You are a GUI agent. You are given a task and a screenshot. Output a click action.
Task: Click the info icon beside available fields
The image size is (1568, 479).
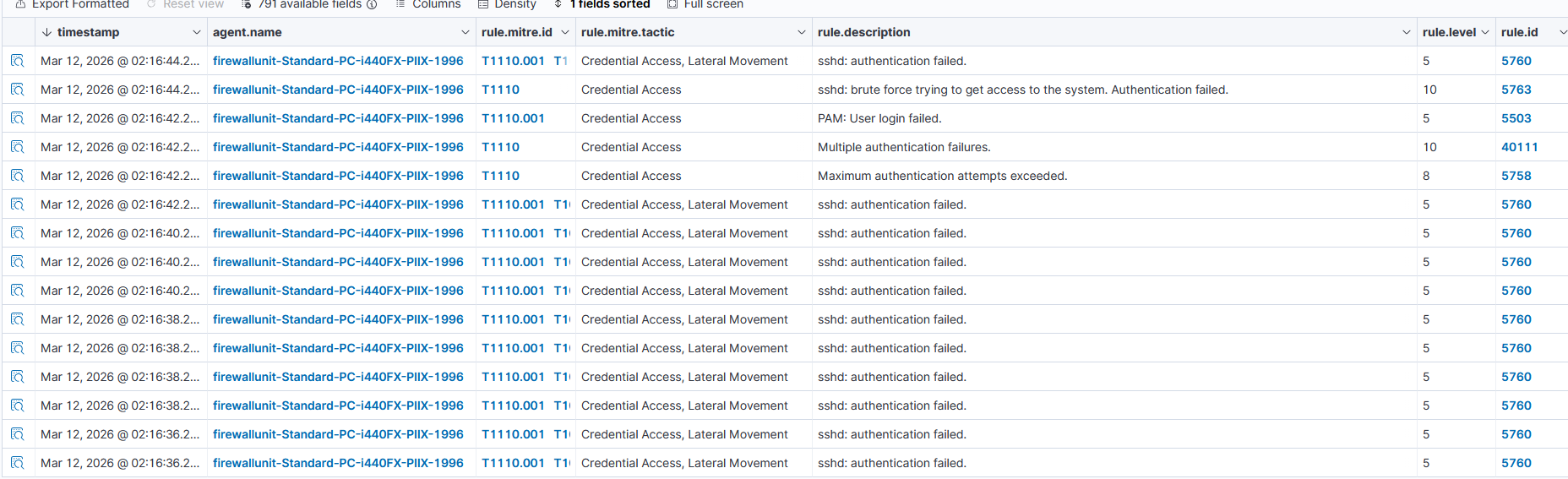[372, 4]
